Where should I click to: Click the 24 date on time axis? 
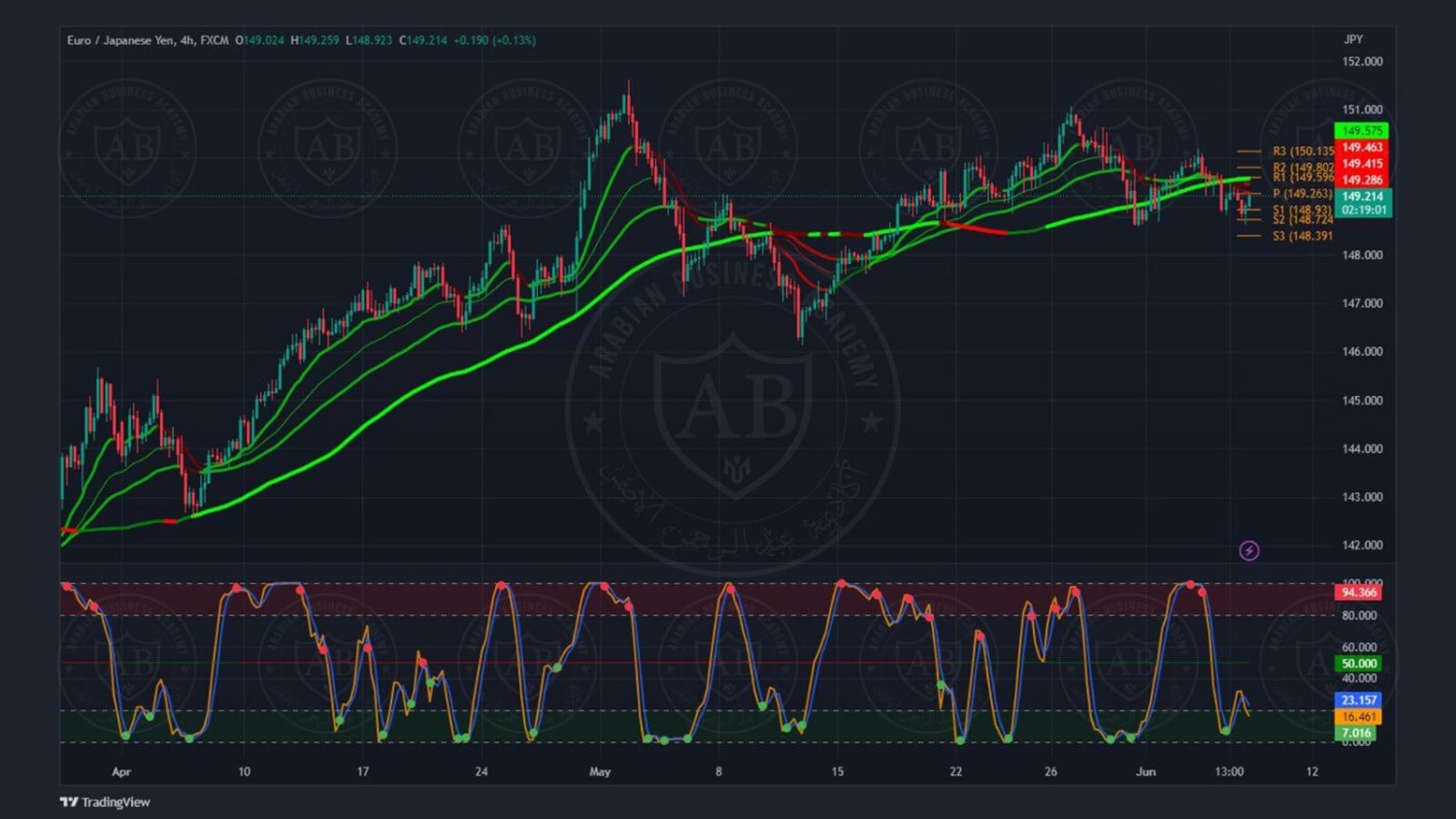pos(481,772)
